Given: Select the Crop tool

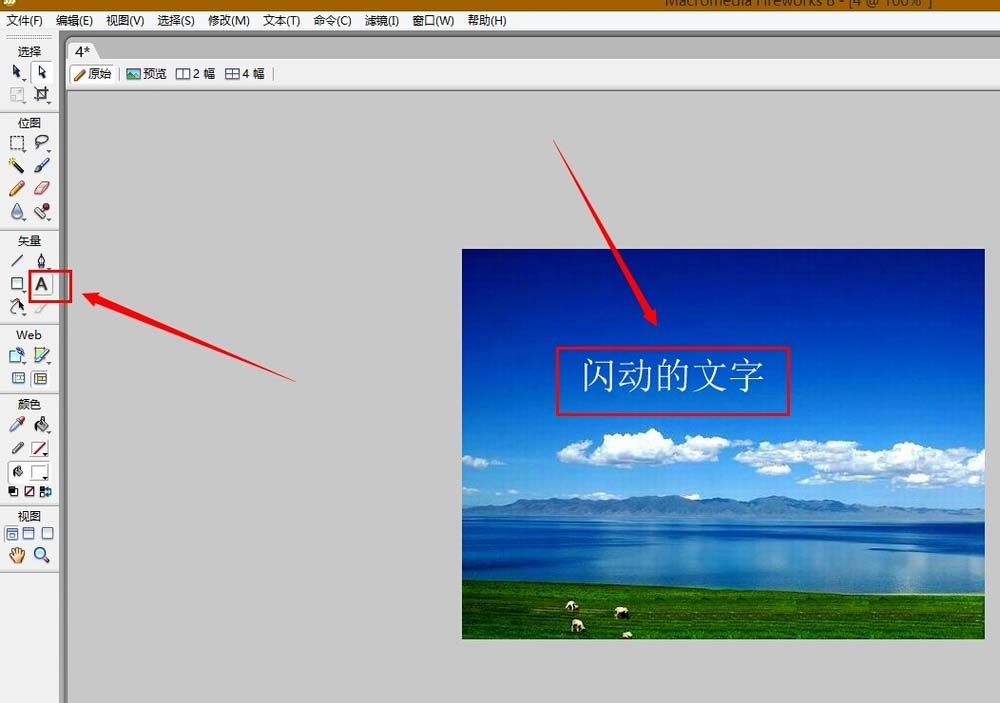Looking at the screenshot, I should click(41, 94).
